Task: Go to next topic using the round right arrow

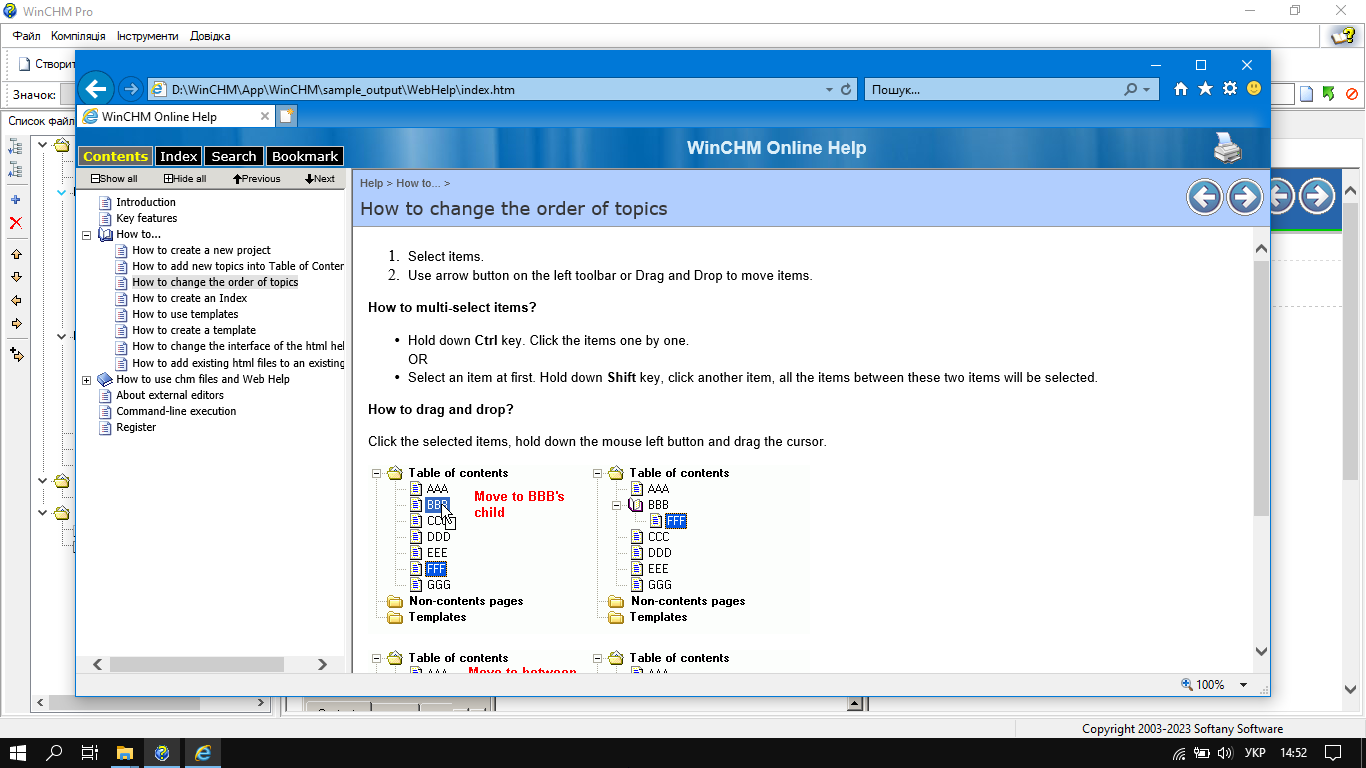Action: tap(1245, 196)
